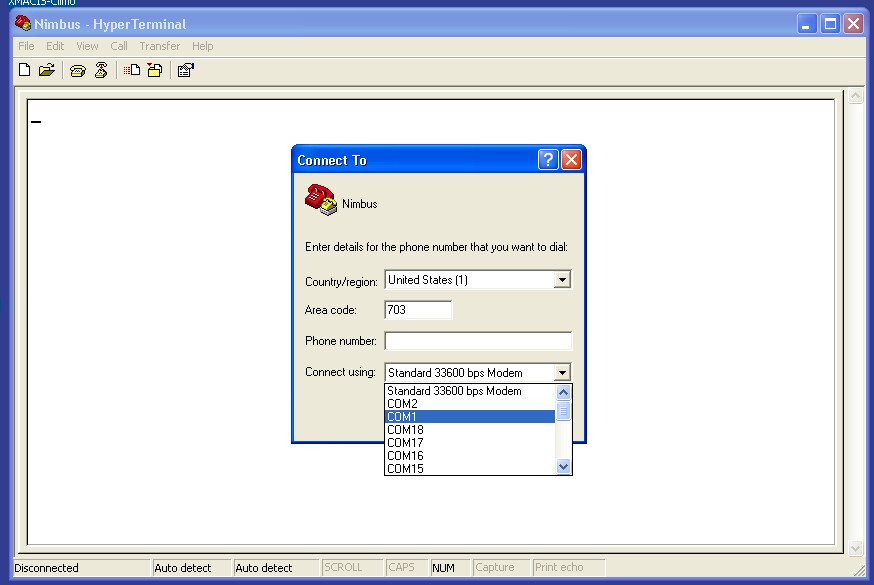The width and height of the screenshot is (874, 585).
Task: Choose COM2 from the list
Action: click(x=470, y=403)
